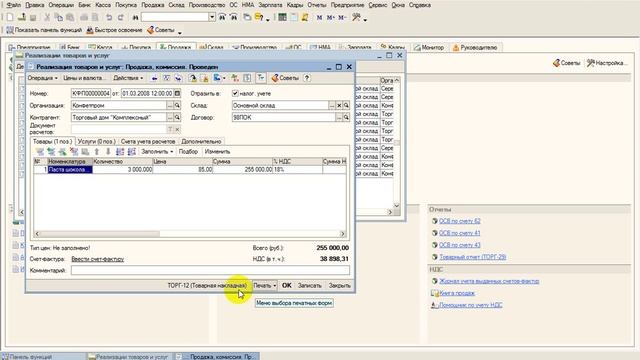Click the horizontal scrollbar of goods table
This screenshot has width=640, height=360.
pyautogui.click(x=190, y=234)
